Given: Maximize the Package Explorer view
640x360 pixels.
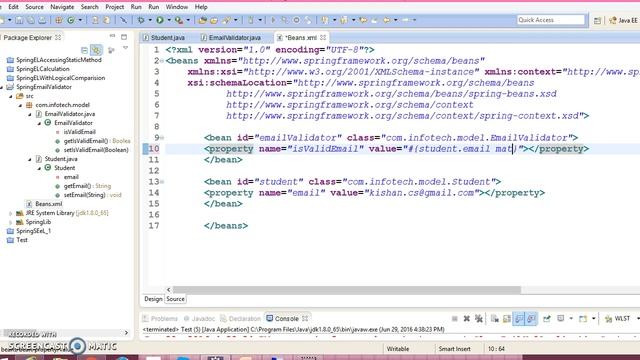Looking at the screenshot, I should coord(124,37).
